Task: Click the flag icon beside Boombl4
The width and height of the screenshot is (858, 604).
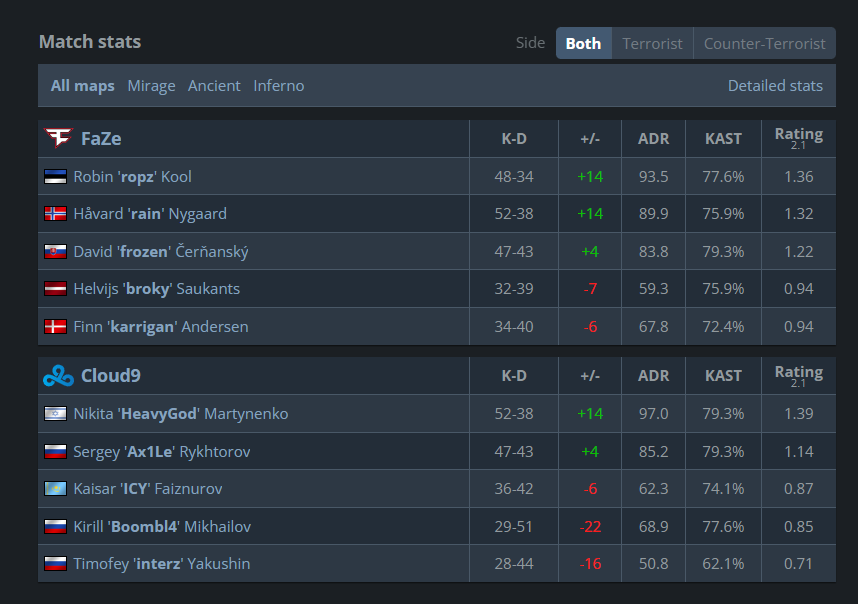Action: [55, 526]
